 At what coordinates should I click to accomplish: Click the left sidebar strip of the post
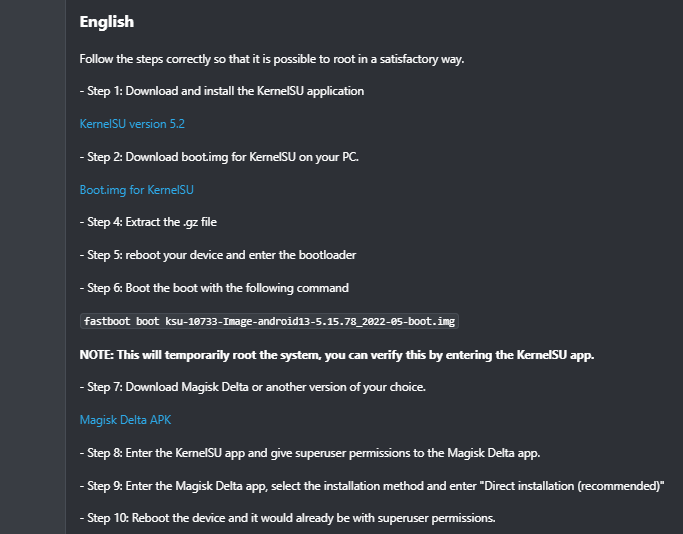[x=33, y=267]
